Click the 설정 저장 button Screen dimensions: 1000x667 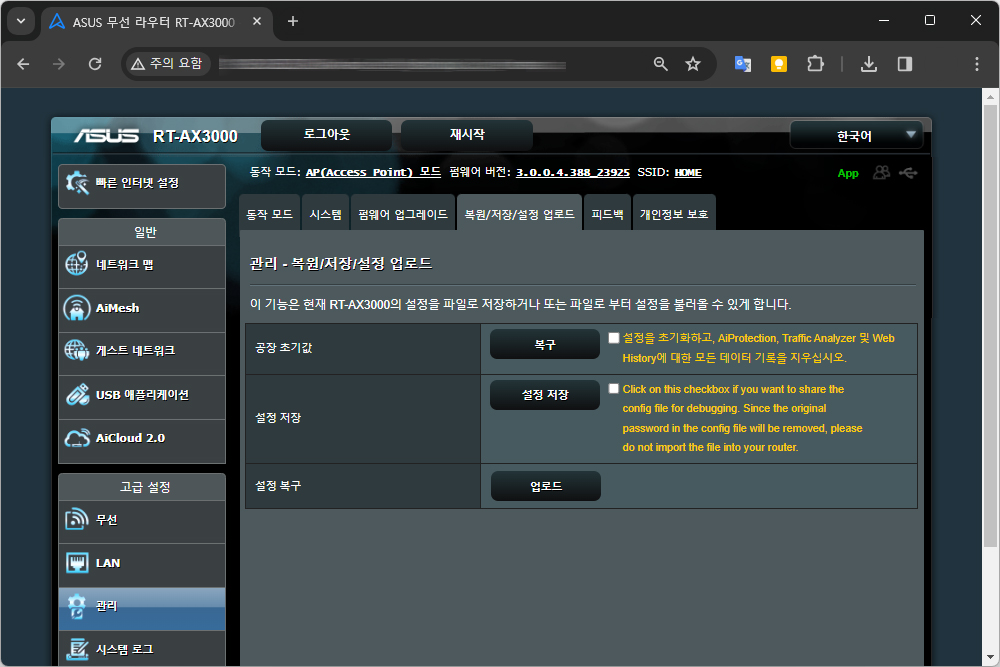click(x=545, y=395)
